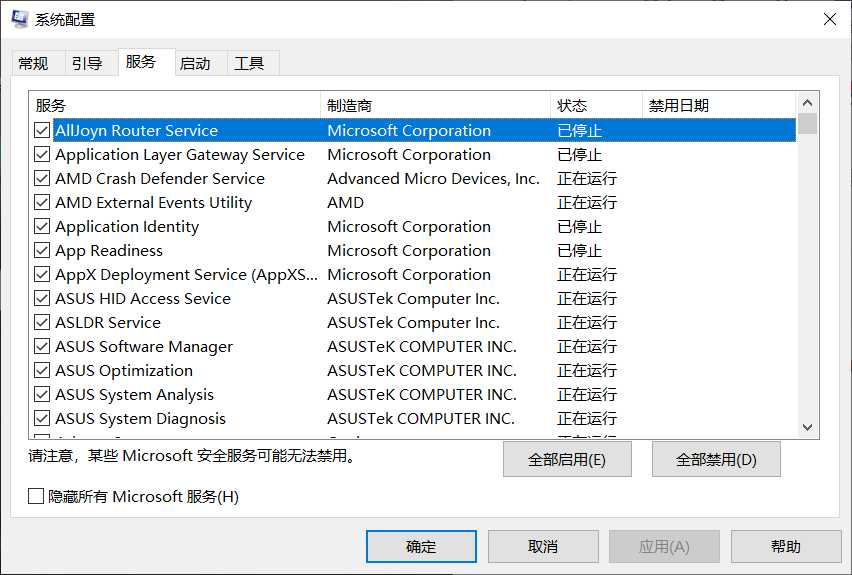
Task: Open help with 帮助 button
Action: coord(786,546)
